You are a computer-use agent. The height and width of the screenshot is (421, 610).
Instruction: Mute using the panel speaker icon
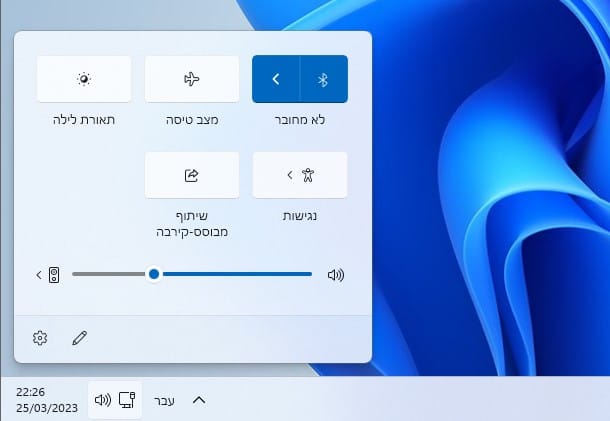click(x=336, y=275)
